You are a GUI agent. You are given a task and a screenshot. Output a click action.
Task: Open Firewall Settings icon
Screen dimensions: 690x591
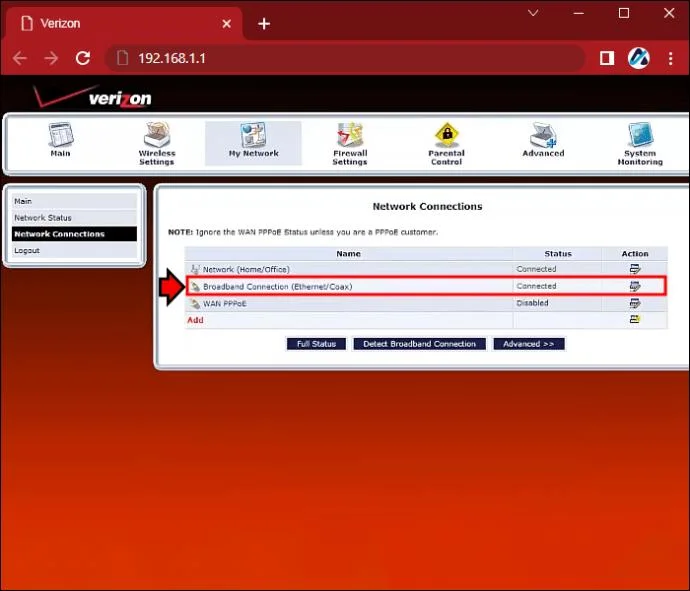[x=350, y=136]
